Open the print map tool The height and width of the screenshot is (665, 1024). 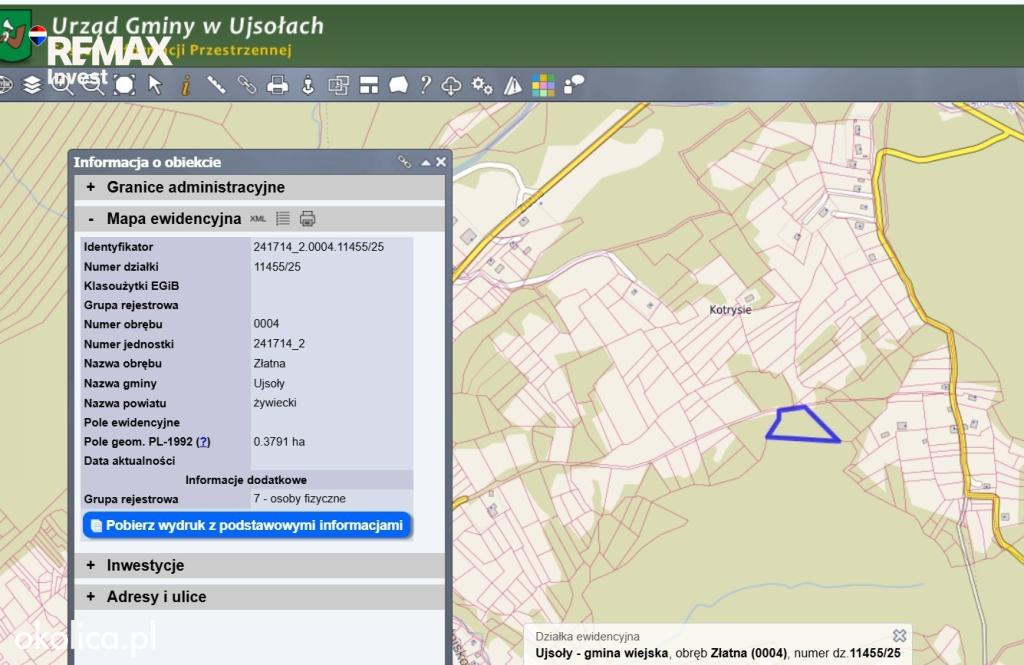[278, 85]
